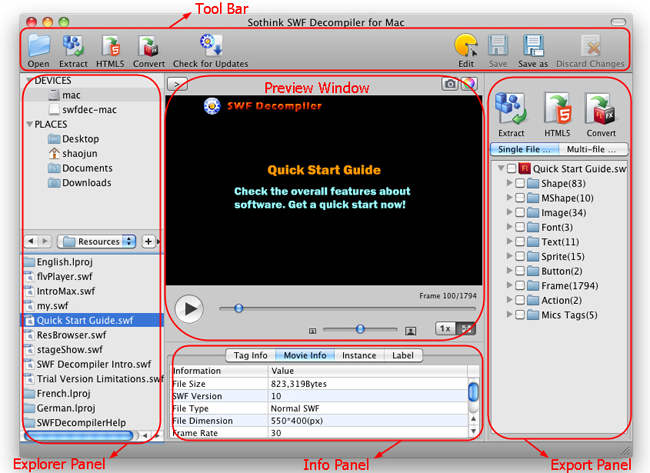Image resolution: width=650 pixels, height=473 pixels.
Task: Go back with the left navigation arrow
Action: click(31, 241)
